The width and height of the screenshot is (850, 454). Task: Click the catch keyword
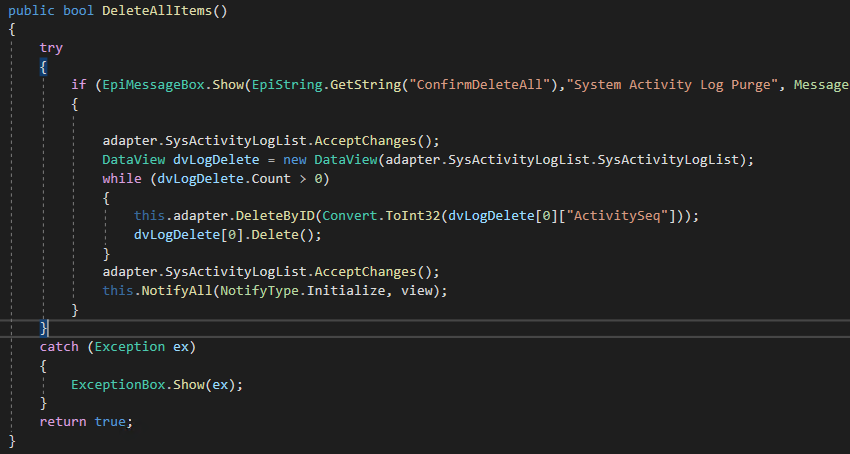[x=59, y=347]
